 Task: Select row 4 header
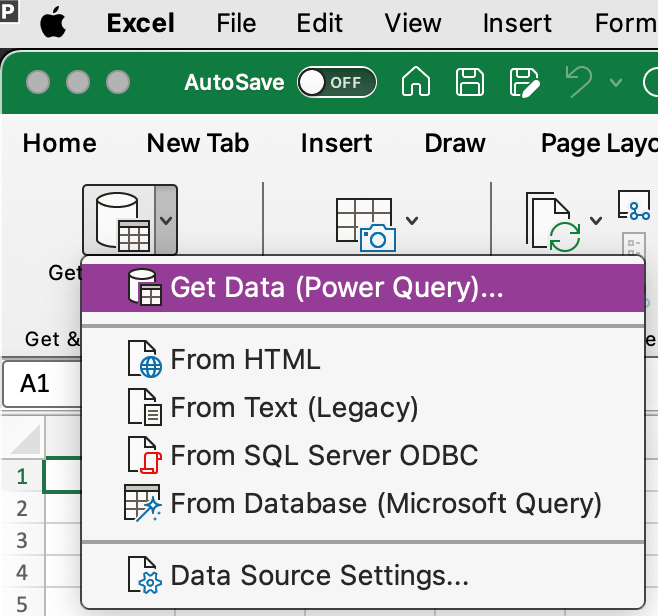[x=22, y=572]
